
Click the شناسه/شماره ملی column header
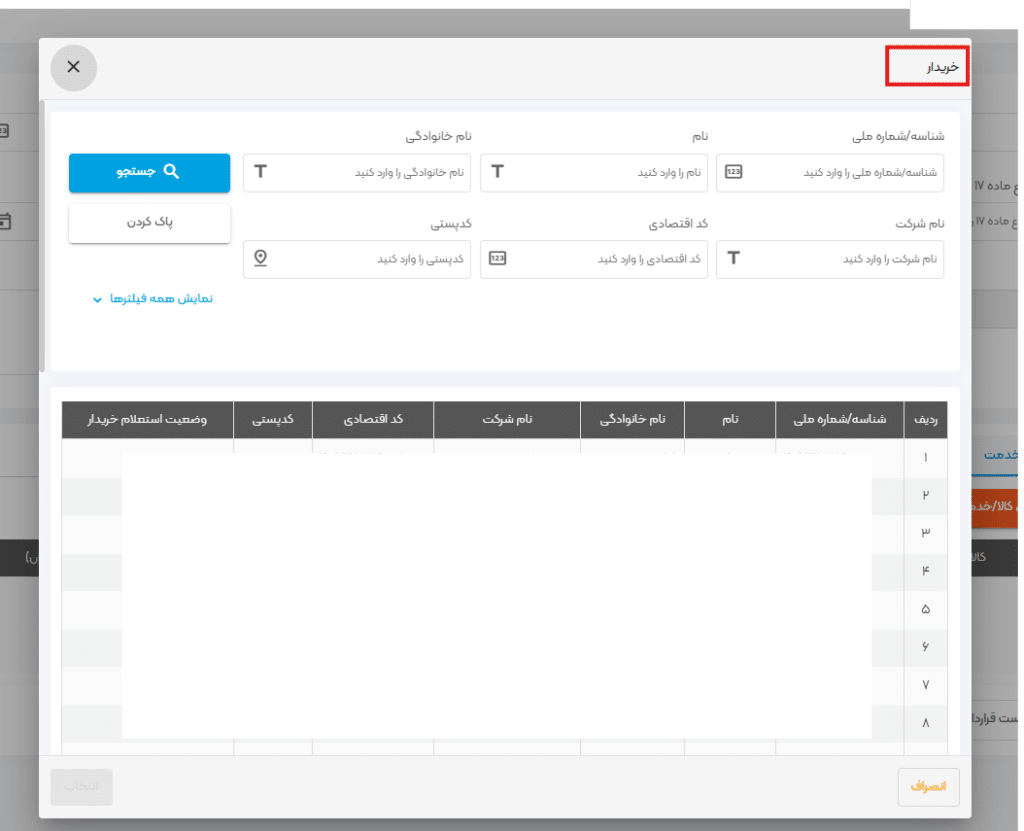click(839, 420)
